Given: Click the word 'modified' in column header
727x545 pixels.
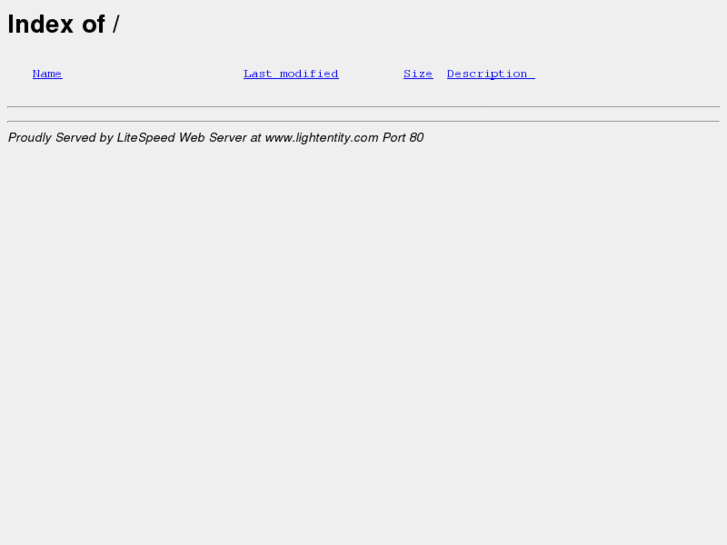Looking at the screenshot, I should (309, 74).
